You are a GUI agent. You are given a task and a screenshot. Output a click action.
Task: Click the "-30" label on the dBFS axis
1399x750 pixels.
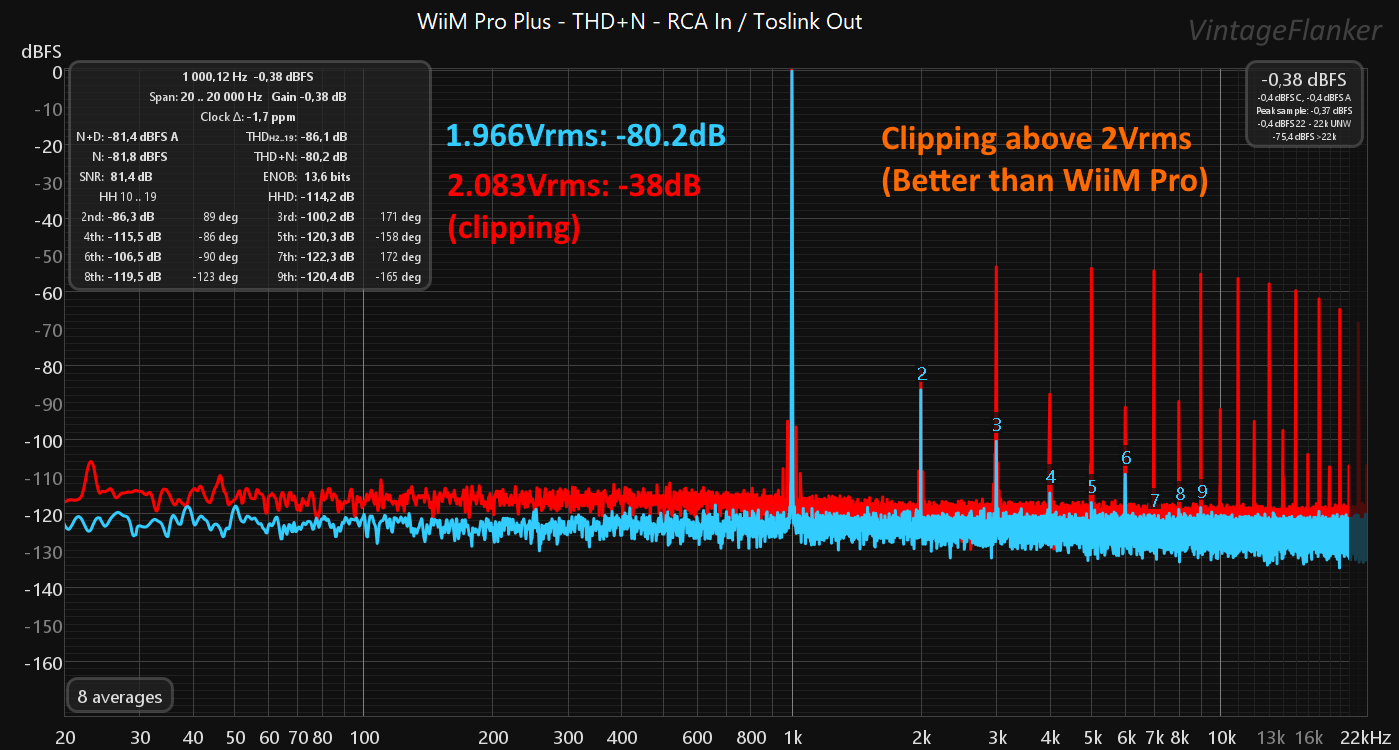click(x=48, y=182)
